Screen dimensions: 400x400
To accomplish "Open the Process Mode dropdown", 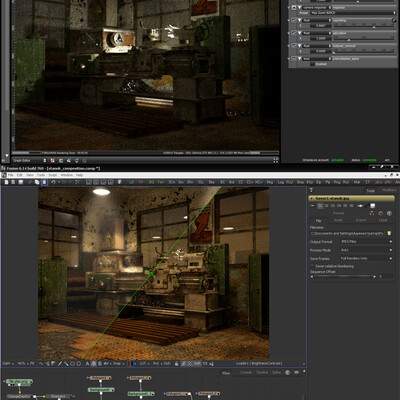I will point(366,250).
